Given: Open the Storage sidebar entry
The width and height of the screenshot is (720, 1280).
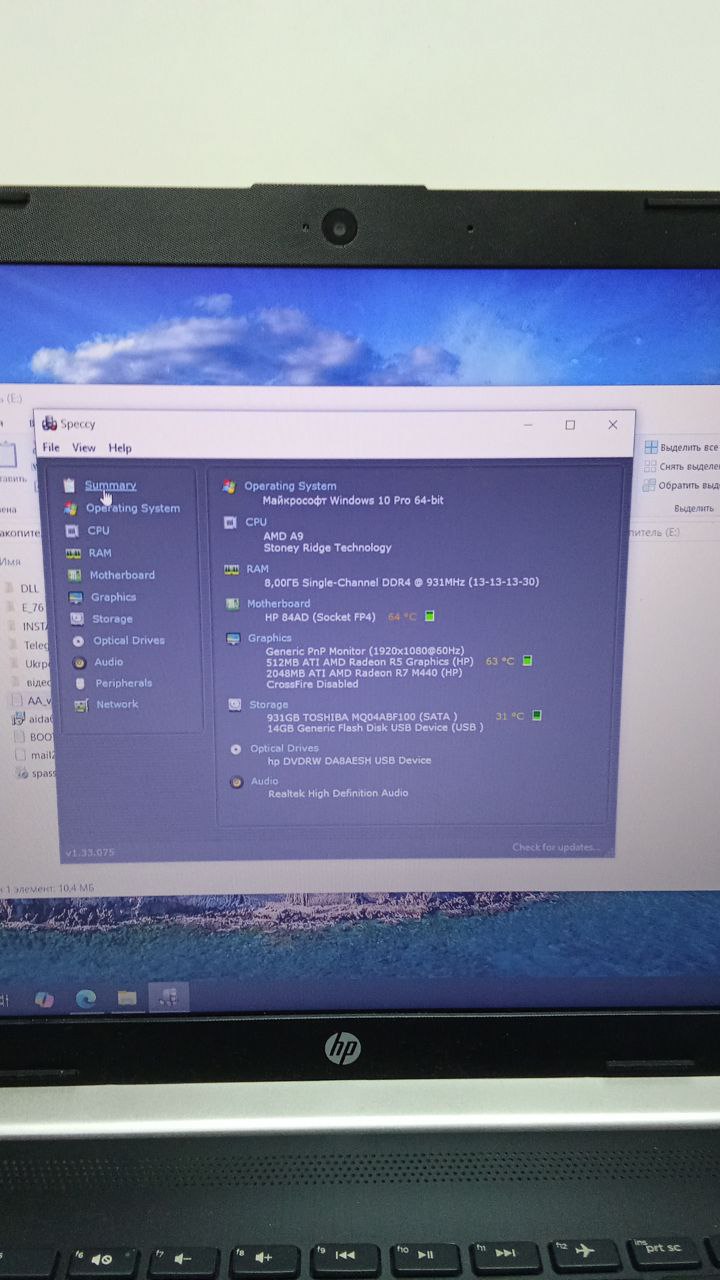Looking at the screenshot, I should pyautogui.click(x=112, y=619).
